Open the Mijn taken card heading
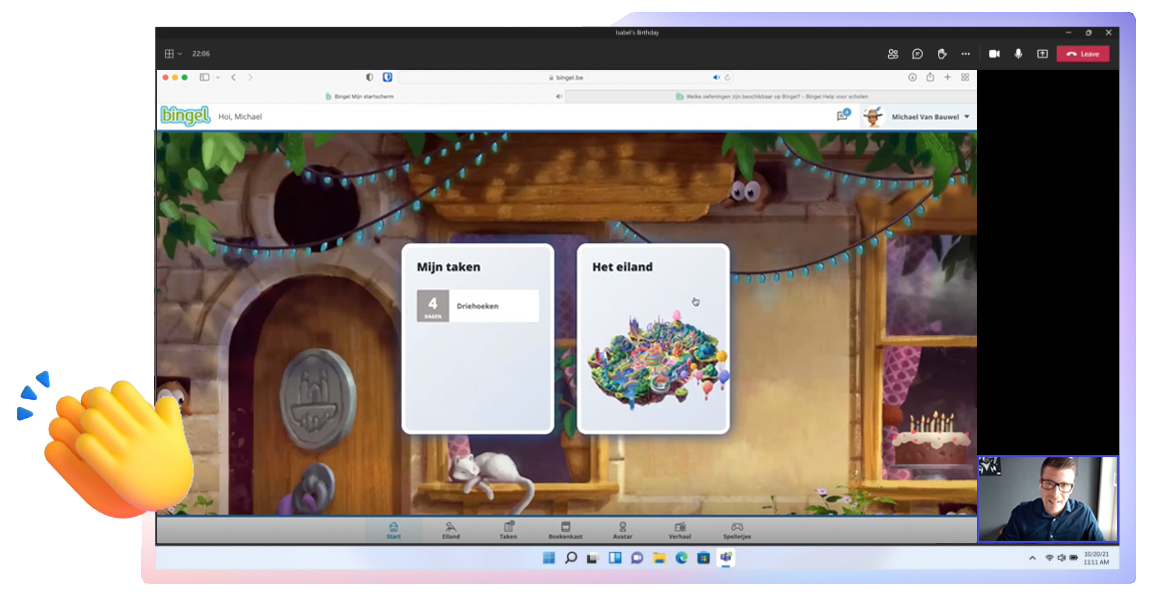 pyautogui.click(x=449, y=267)
